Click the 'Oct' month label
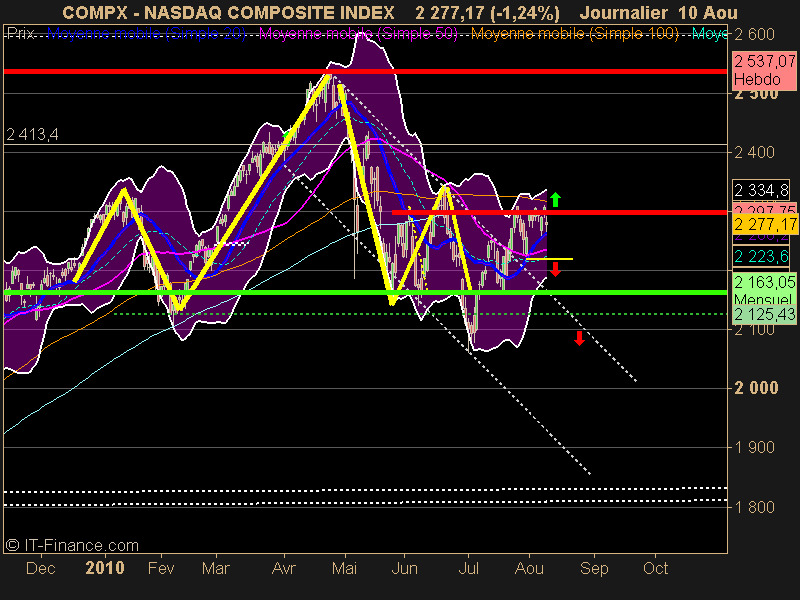The height and width of the screenshot is (600, 800). [x=656, y=568]
